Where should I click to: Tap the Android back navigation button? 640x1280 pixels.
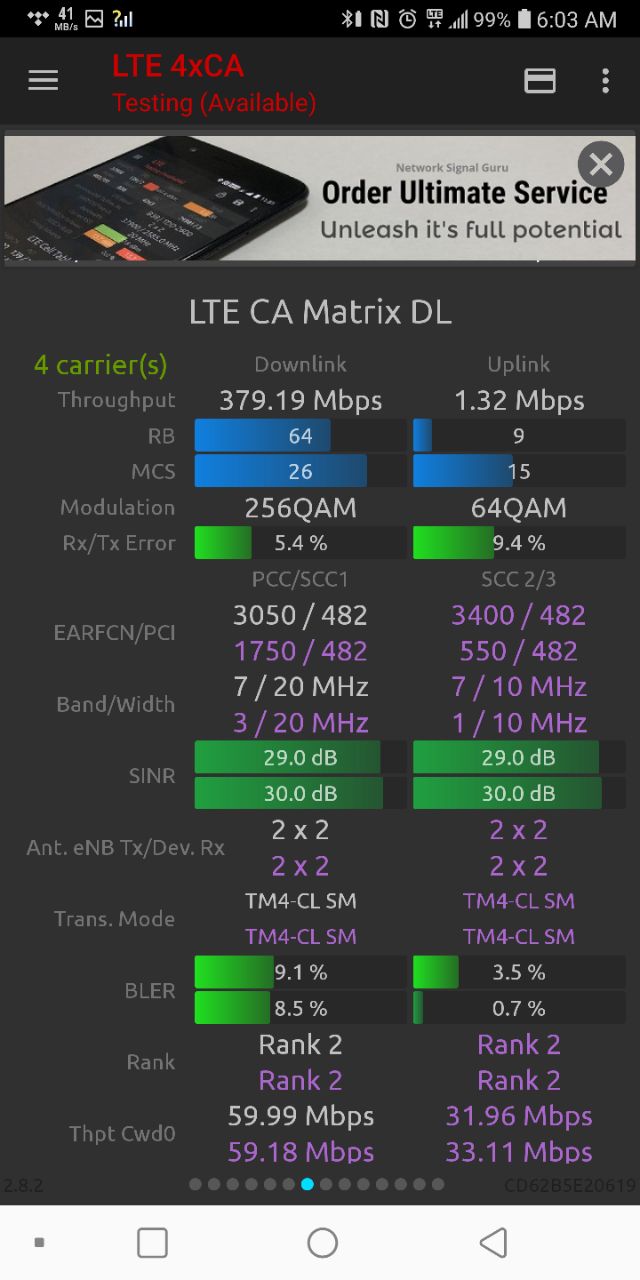(x=493, y=1242)
